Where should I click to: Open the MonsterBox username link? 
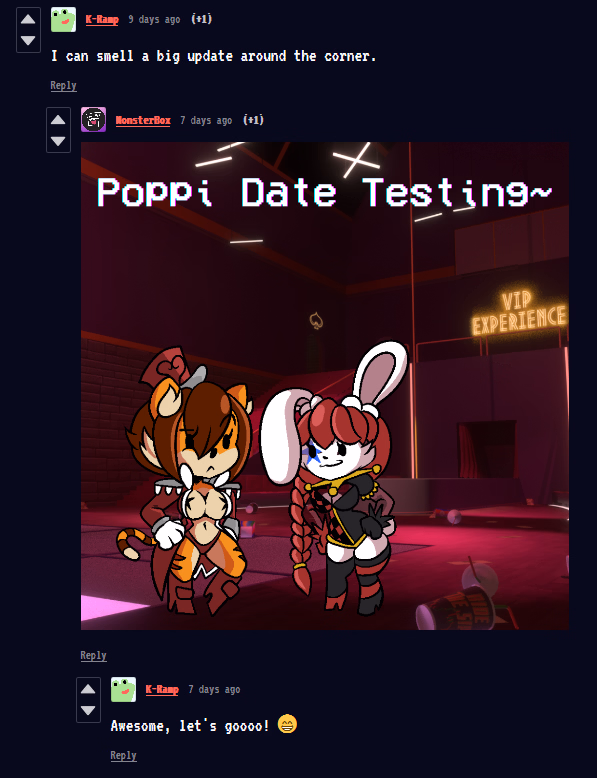click(x=143, y=120)
